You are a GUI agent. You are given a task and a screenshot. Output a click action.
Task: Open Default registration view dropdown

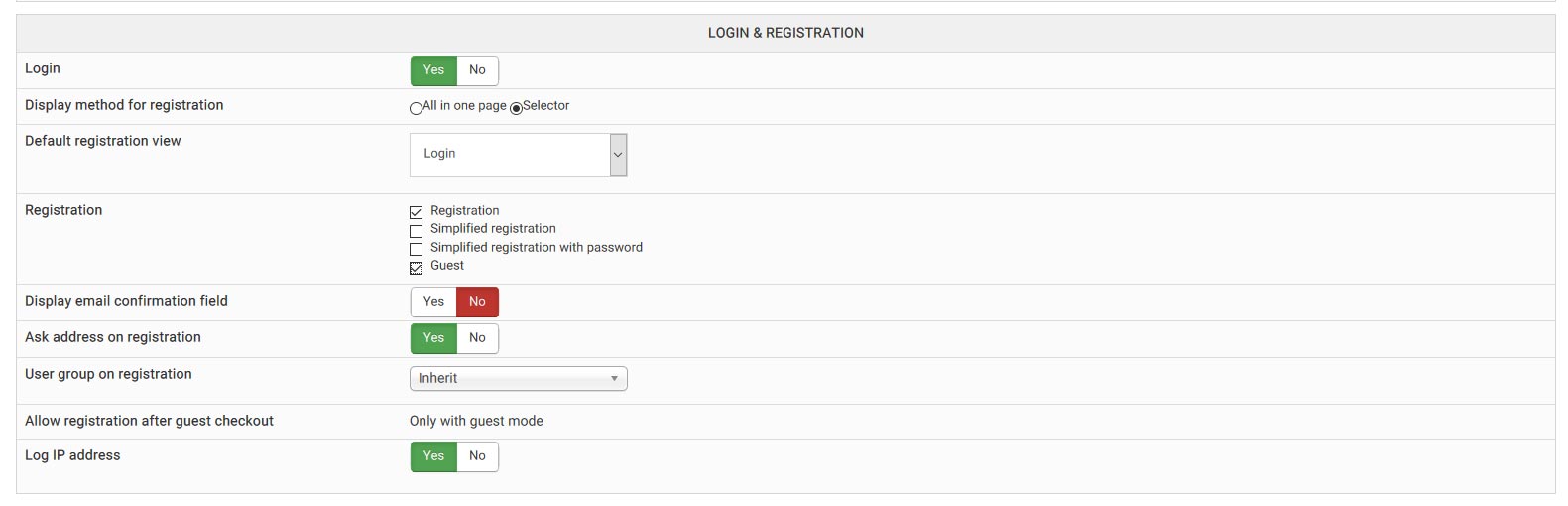click(x=510, y=155)
